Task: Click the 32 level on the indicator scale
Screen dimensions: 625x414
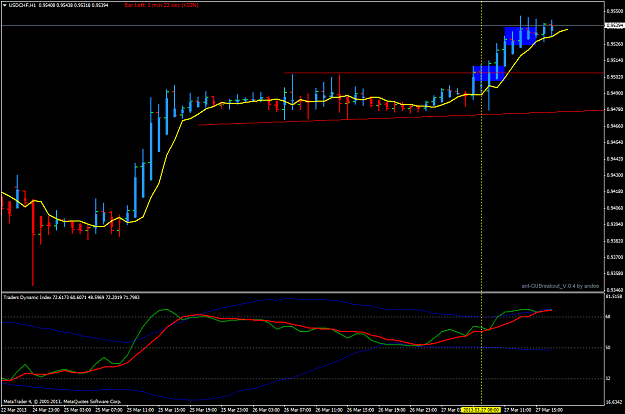Action: 608,378
